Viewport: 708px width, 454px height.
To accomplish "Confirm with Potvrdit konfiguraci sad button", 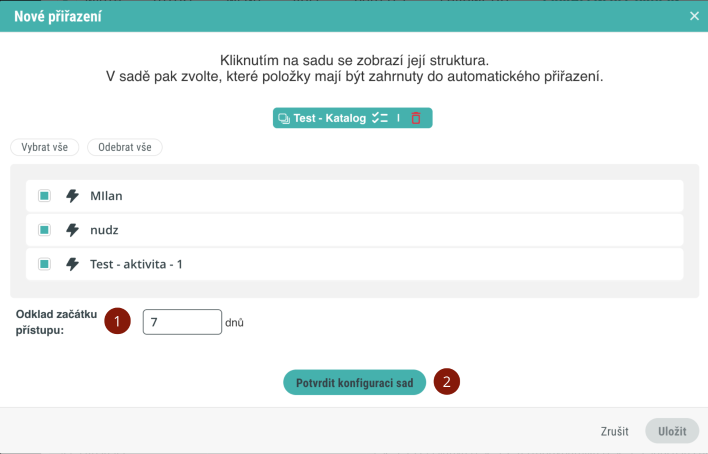I will click(x=354, y=383).
